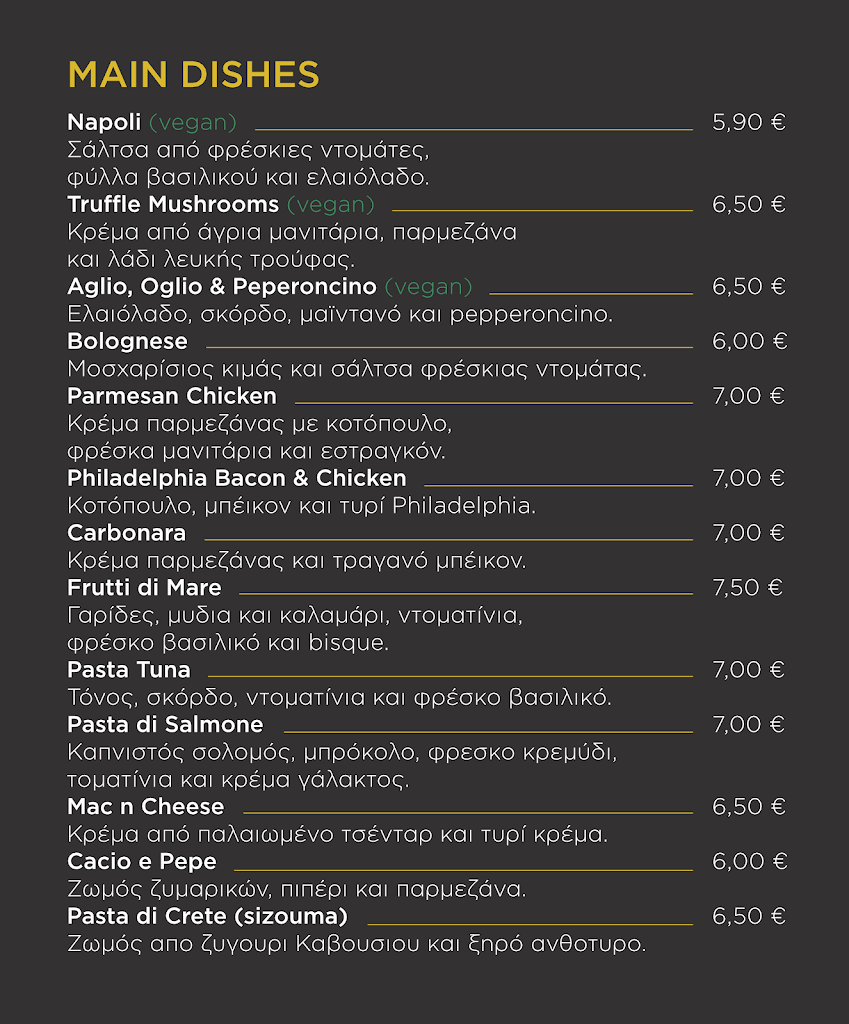Click Pasta di Crete (sizouma) title
849x1024 pixels.
click(x=208, y=917)
